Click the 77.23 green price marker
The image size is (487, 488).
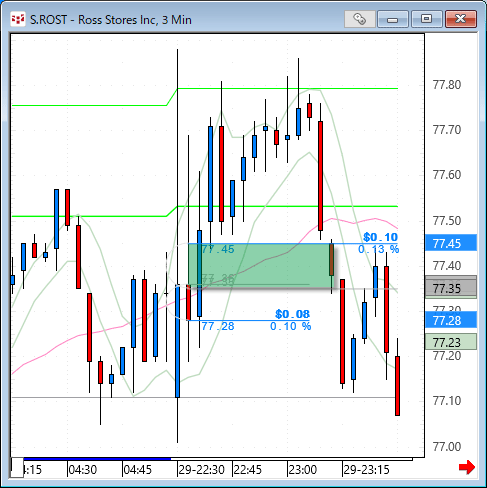[451, 342]
